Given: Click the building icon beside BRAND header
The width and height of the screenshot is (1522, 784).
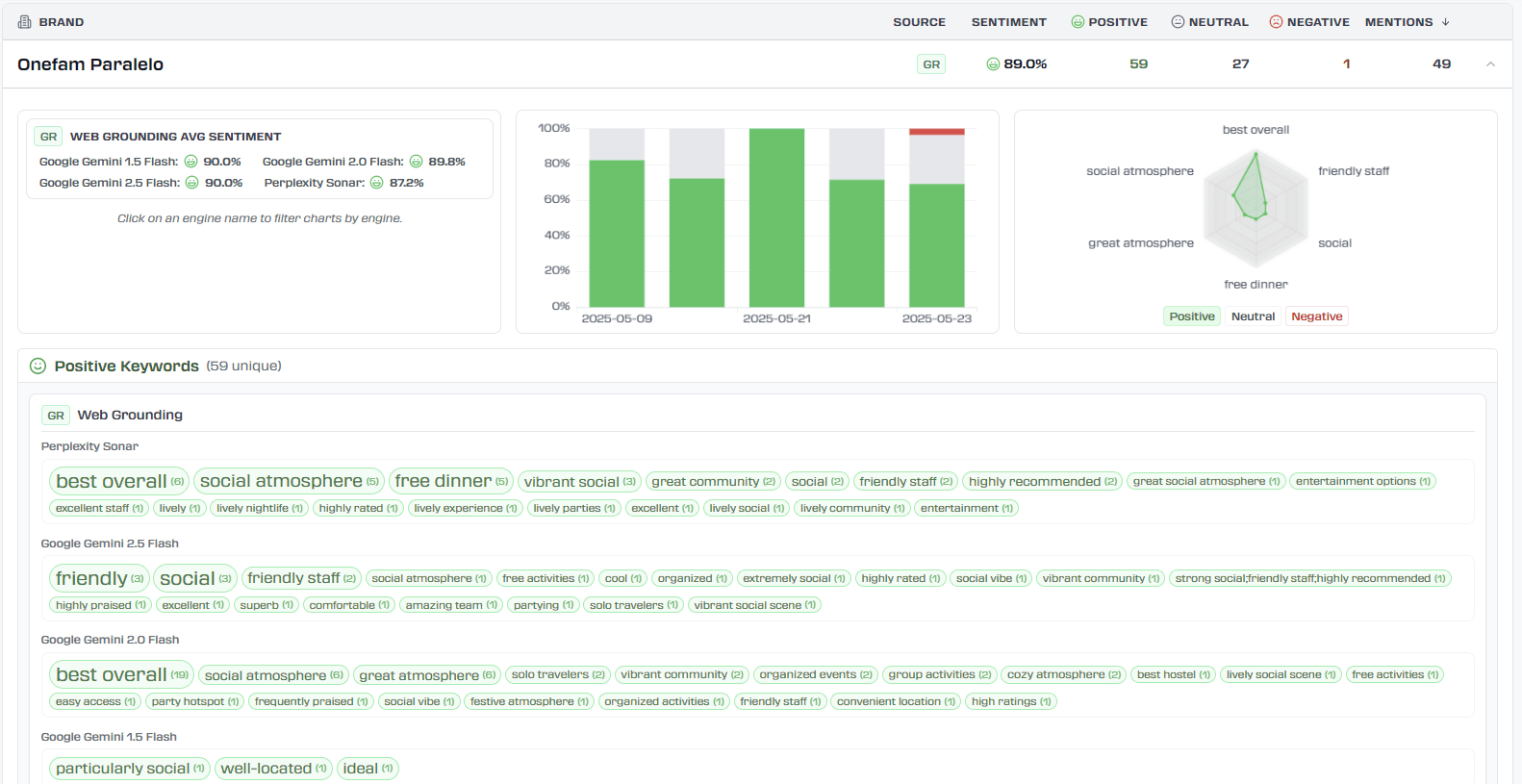Looking at the screenshot, I should [x=25, y=22].
